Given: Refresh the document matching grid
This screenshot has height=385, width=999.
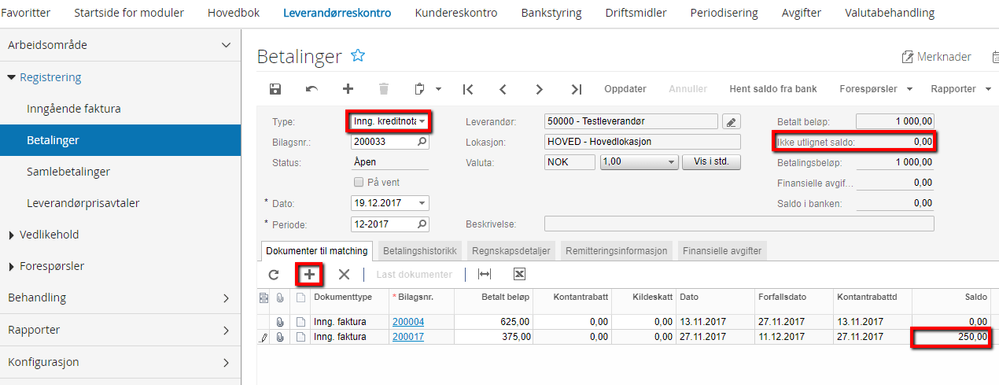Looking at the screenshot, I should 274,275.
